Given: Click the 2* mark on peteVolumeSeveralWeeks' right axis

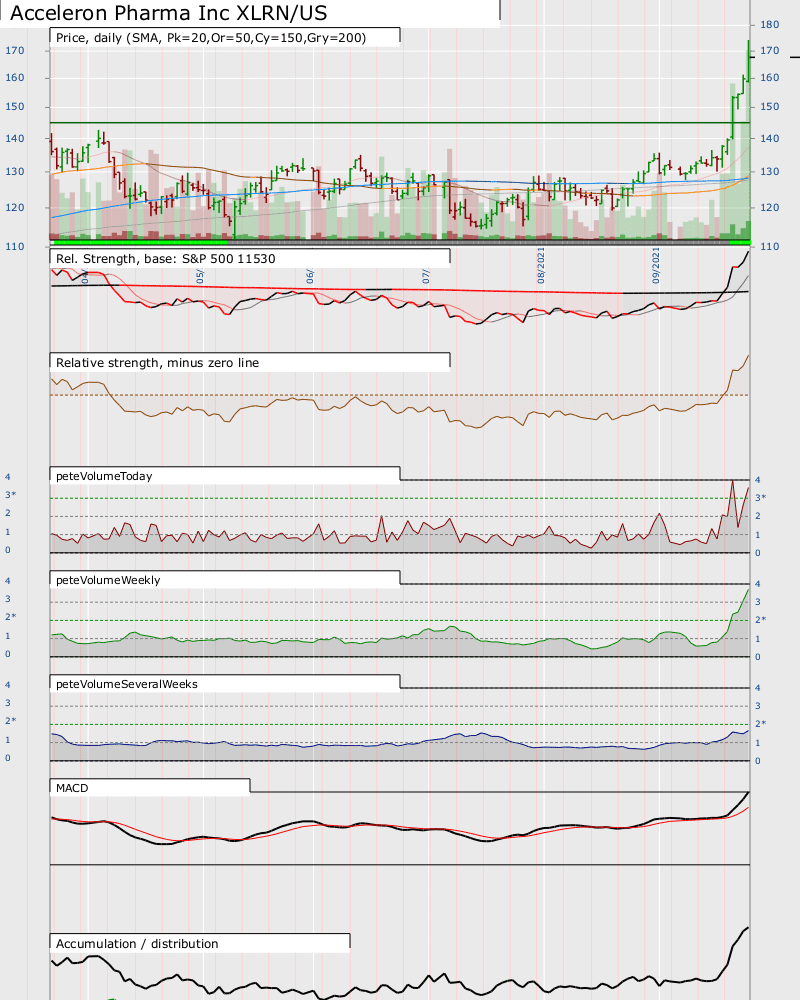Looking at the screenshot, I should (760, 723).
